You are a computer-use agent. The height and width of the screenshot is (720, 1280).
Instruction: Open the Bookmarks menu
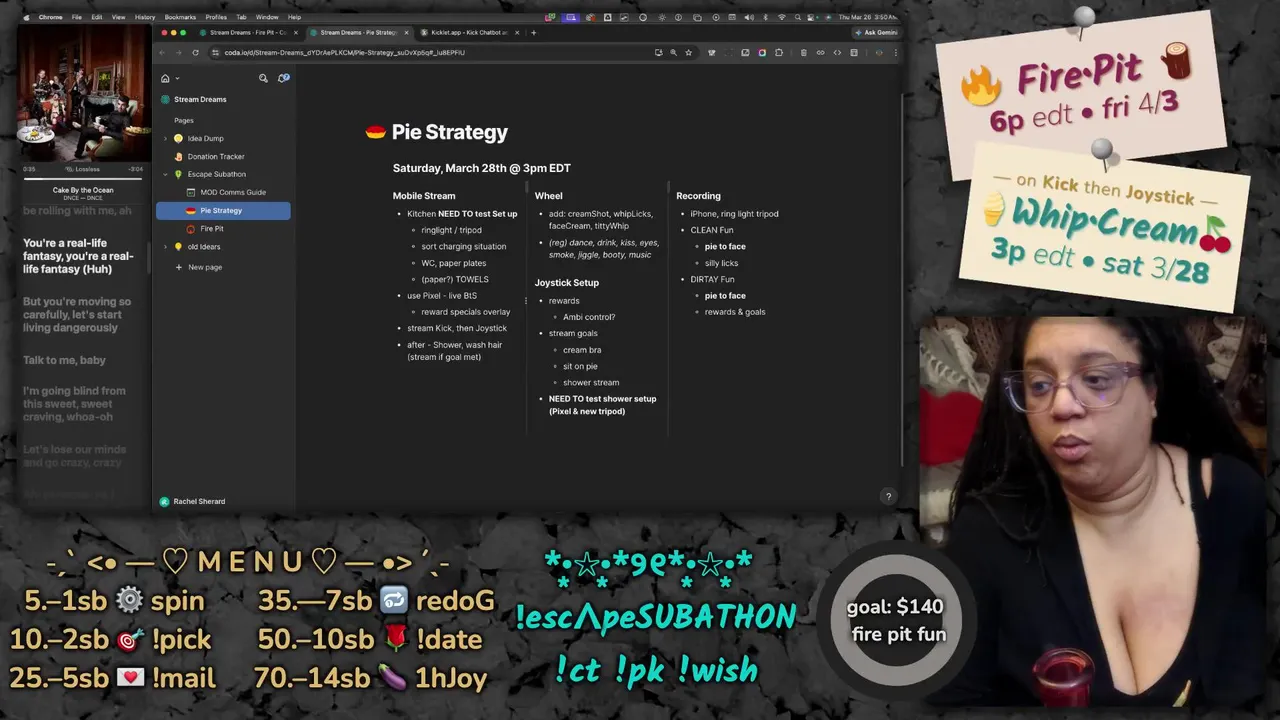(x=180, y=17)
